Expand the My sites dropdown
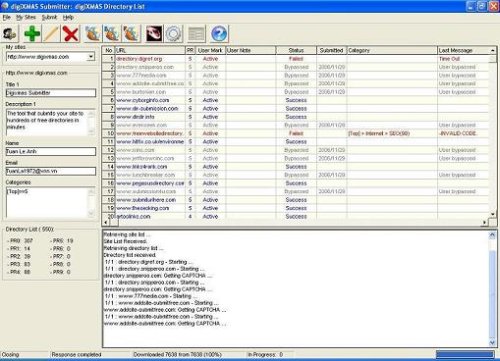 [x=91, y=57]
